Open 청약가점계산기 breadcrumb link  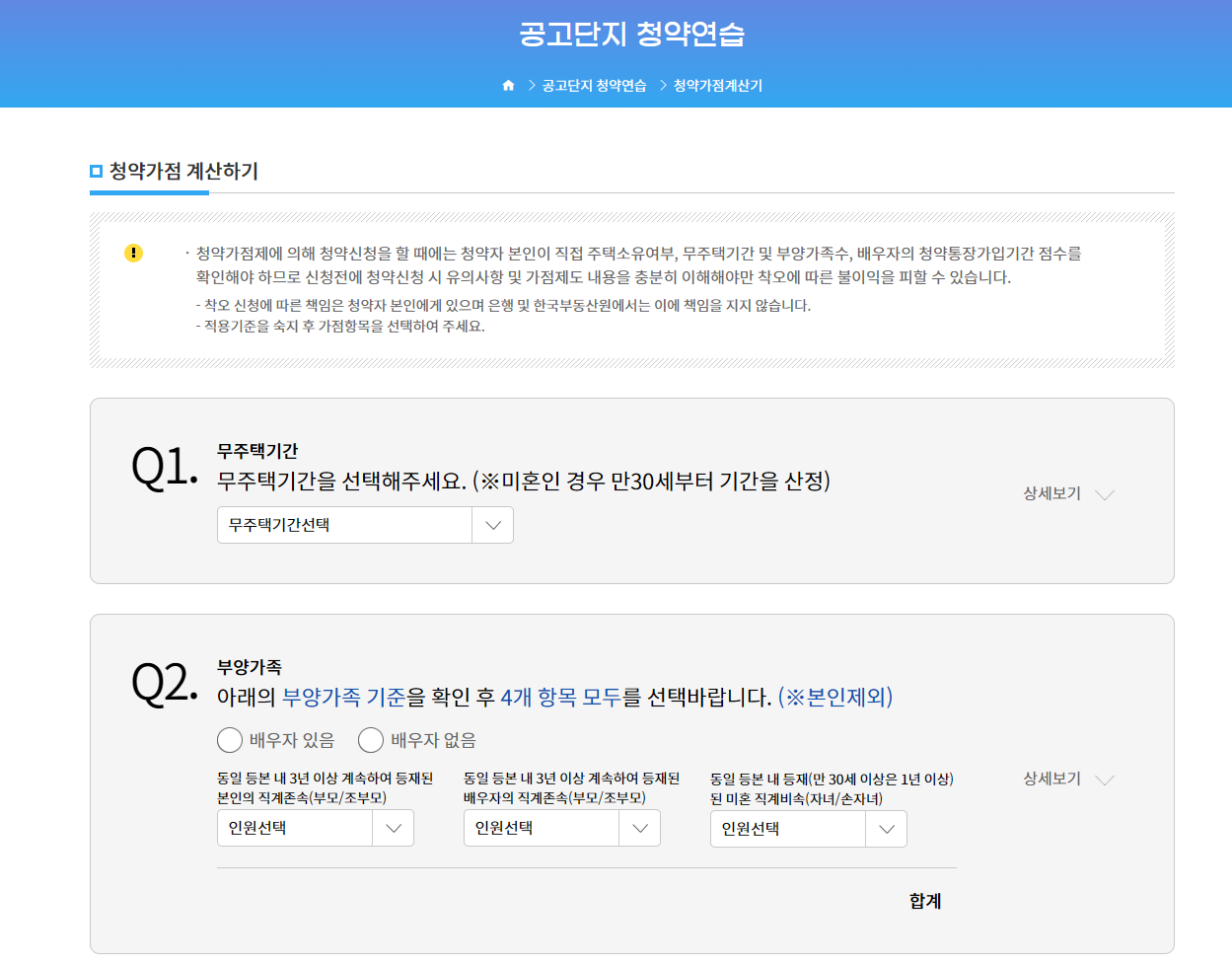[718, 86]
